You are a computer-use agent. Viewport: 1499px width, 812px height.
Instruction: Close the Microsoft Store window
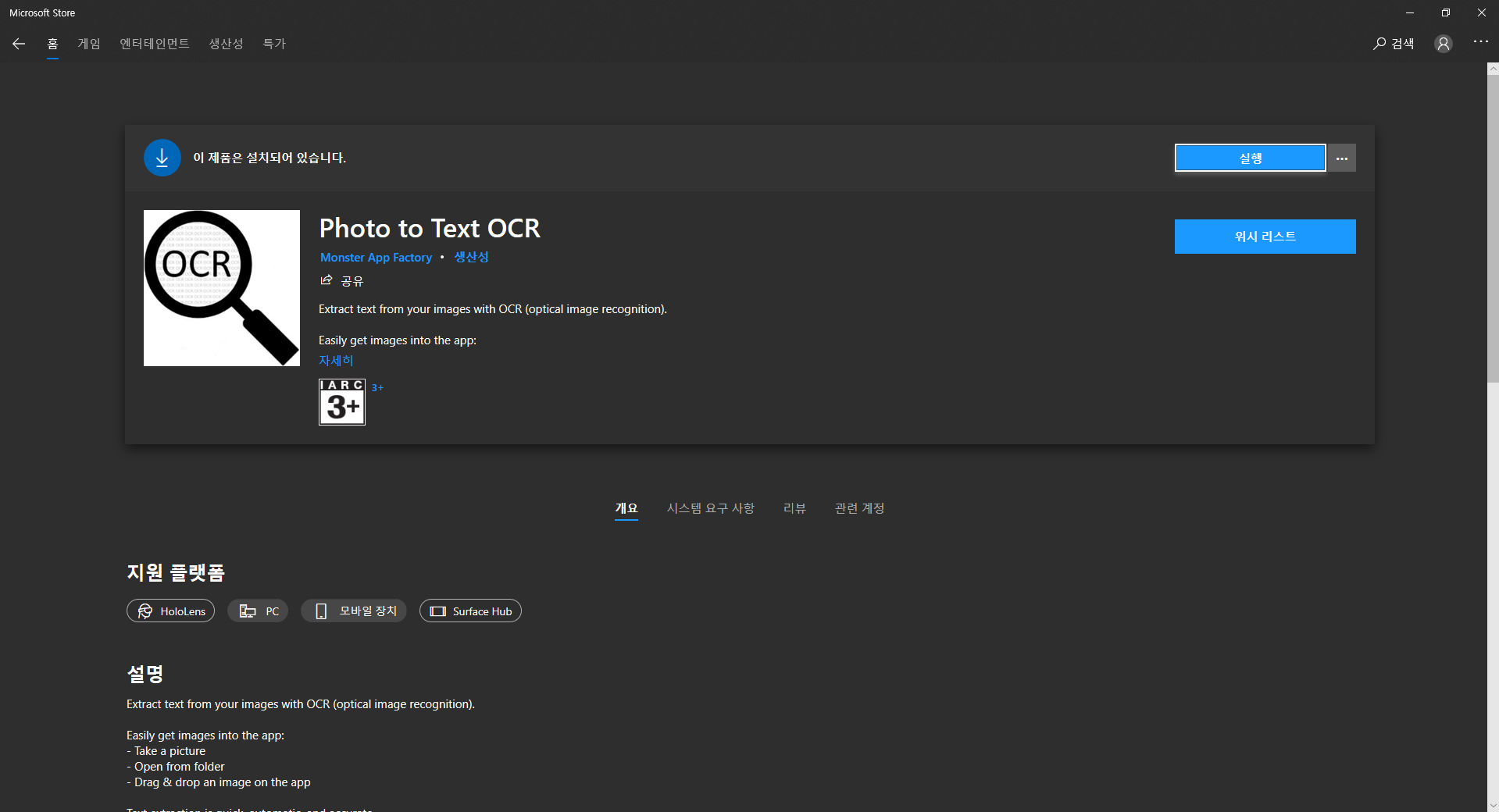(x=1482, y=12)
